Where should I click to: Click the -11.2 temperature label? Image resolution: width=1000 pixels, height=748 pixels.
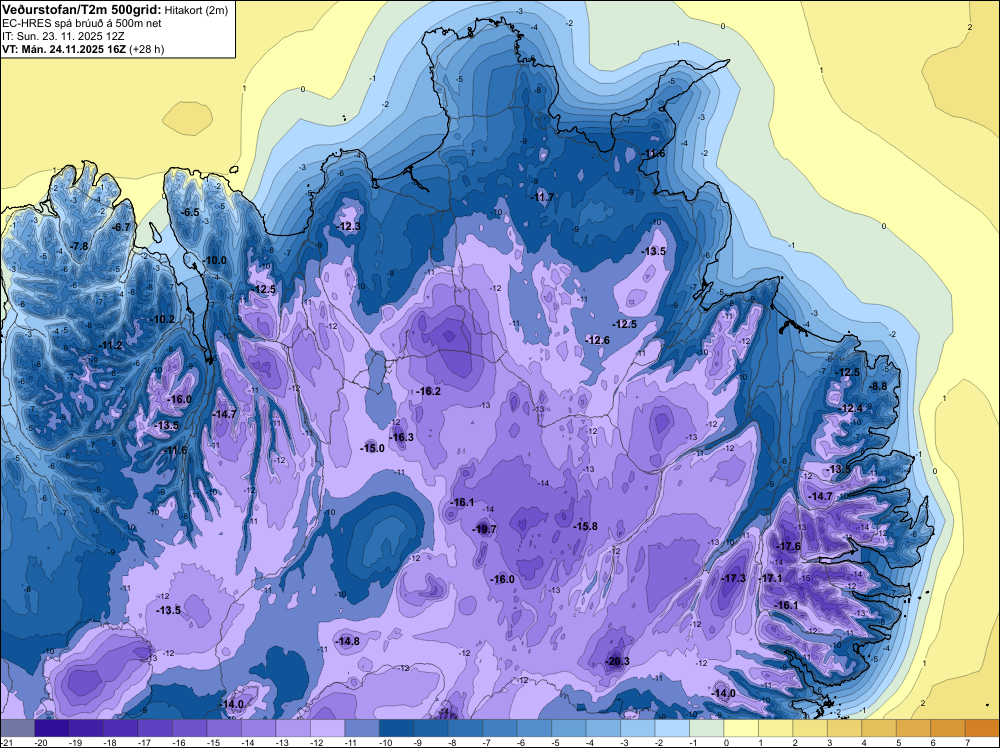click(110, 345)
